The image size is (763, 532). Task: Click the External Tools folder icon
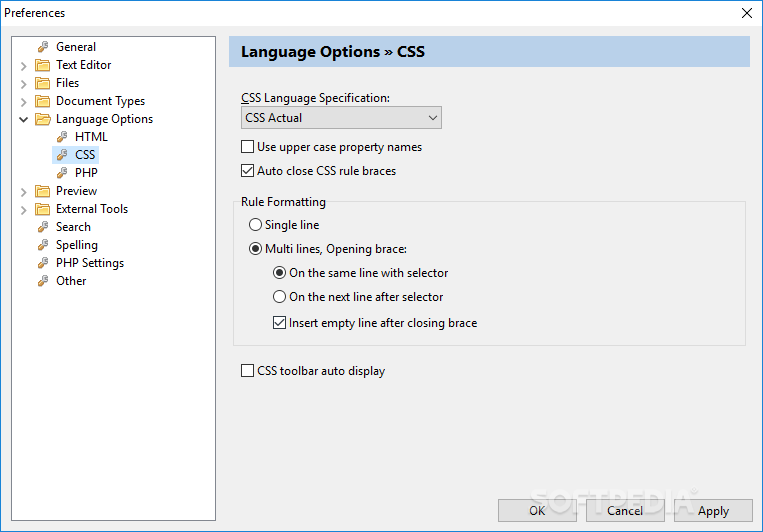pyautogui.click(x=43, y=209)
